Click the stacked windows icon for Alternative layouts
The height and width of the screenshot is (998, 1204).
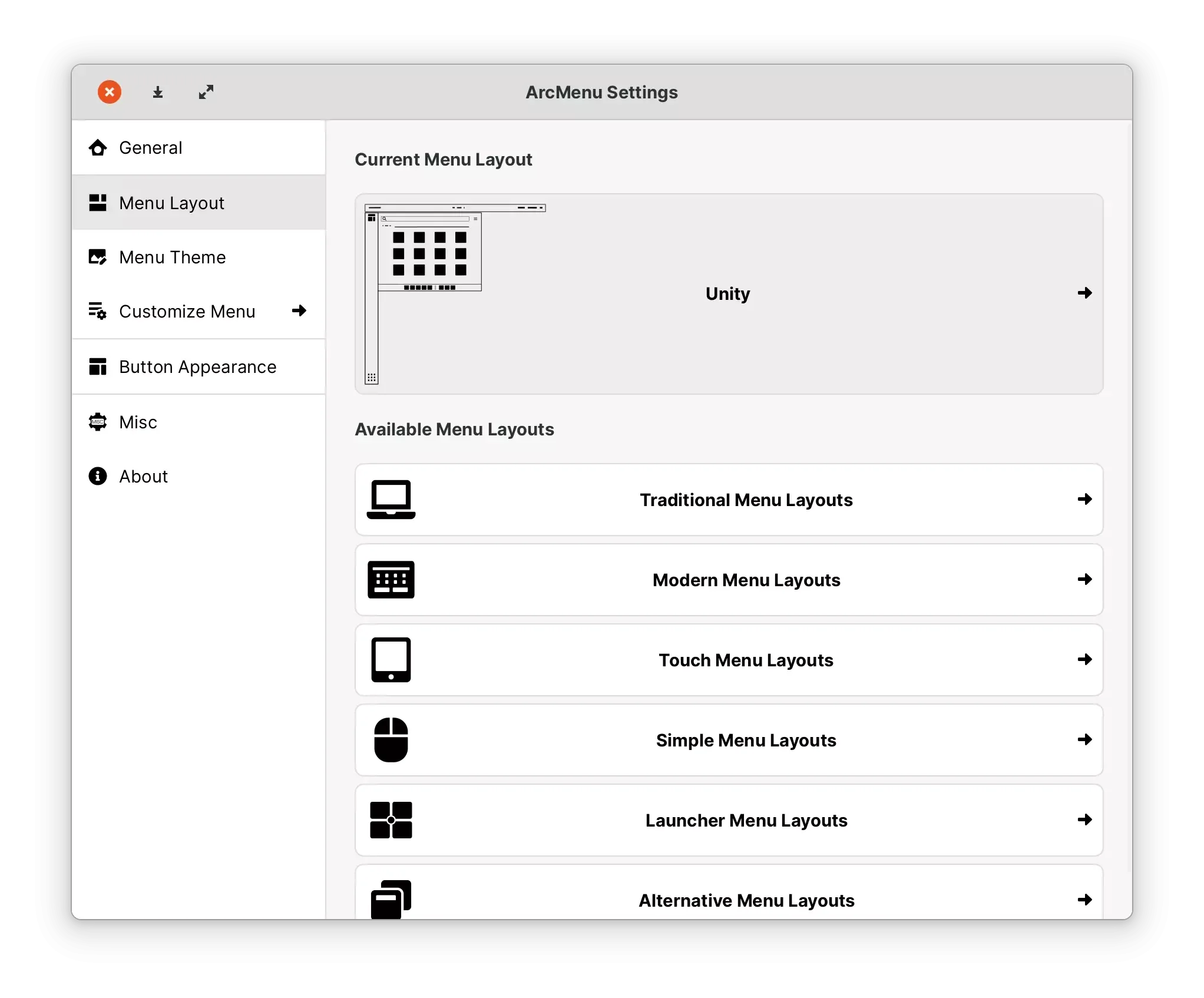pyautogui.click(x=391, y=900)
